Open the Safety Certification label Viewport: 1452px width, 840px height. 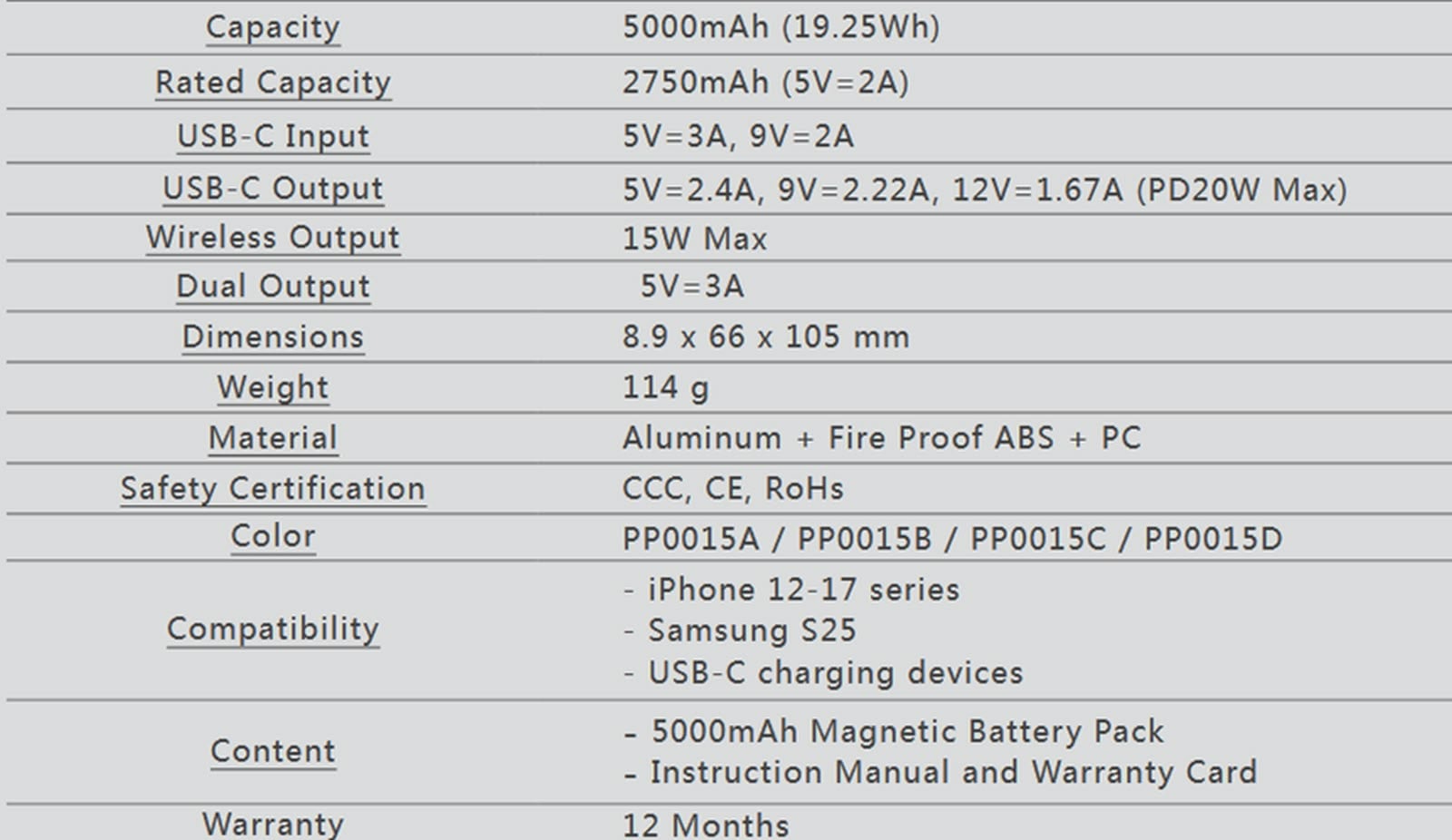272,489
